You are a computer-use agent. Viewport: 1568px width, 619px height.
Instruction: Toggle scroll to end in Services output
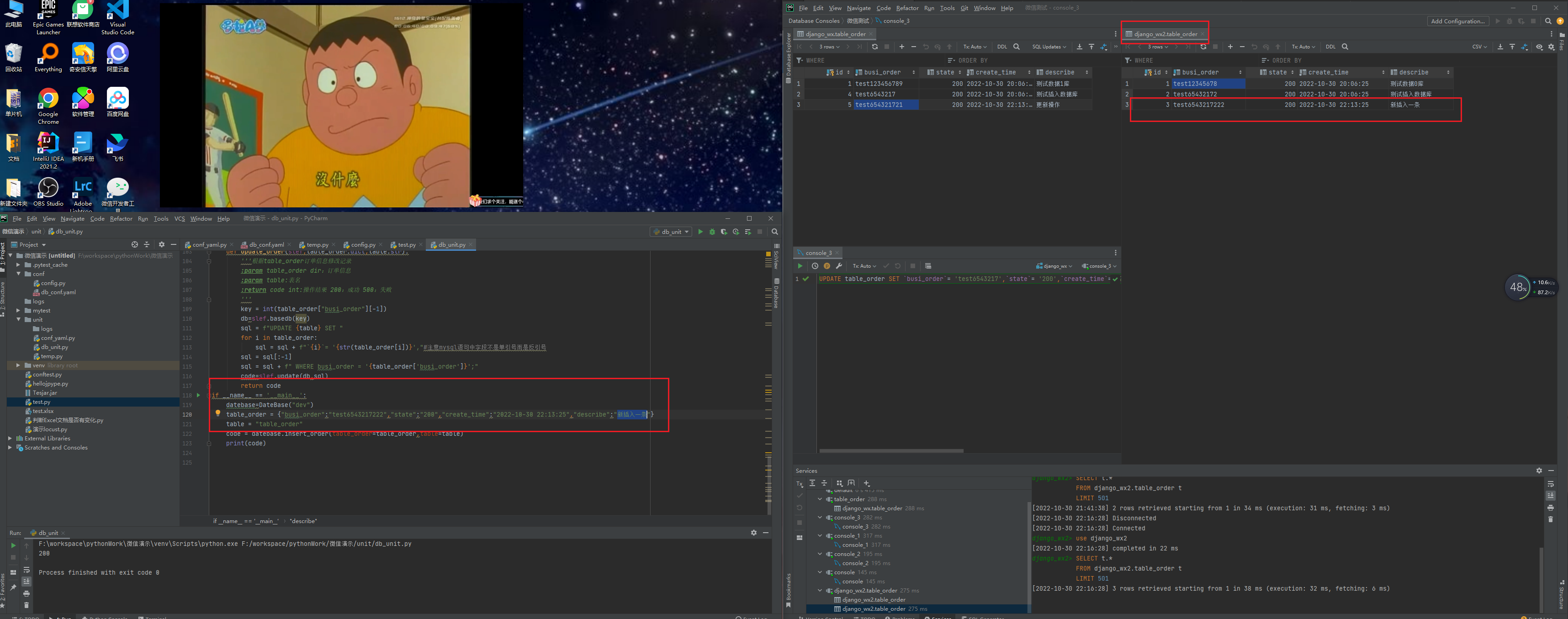1550,496
